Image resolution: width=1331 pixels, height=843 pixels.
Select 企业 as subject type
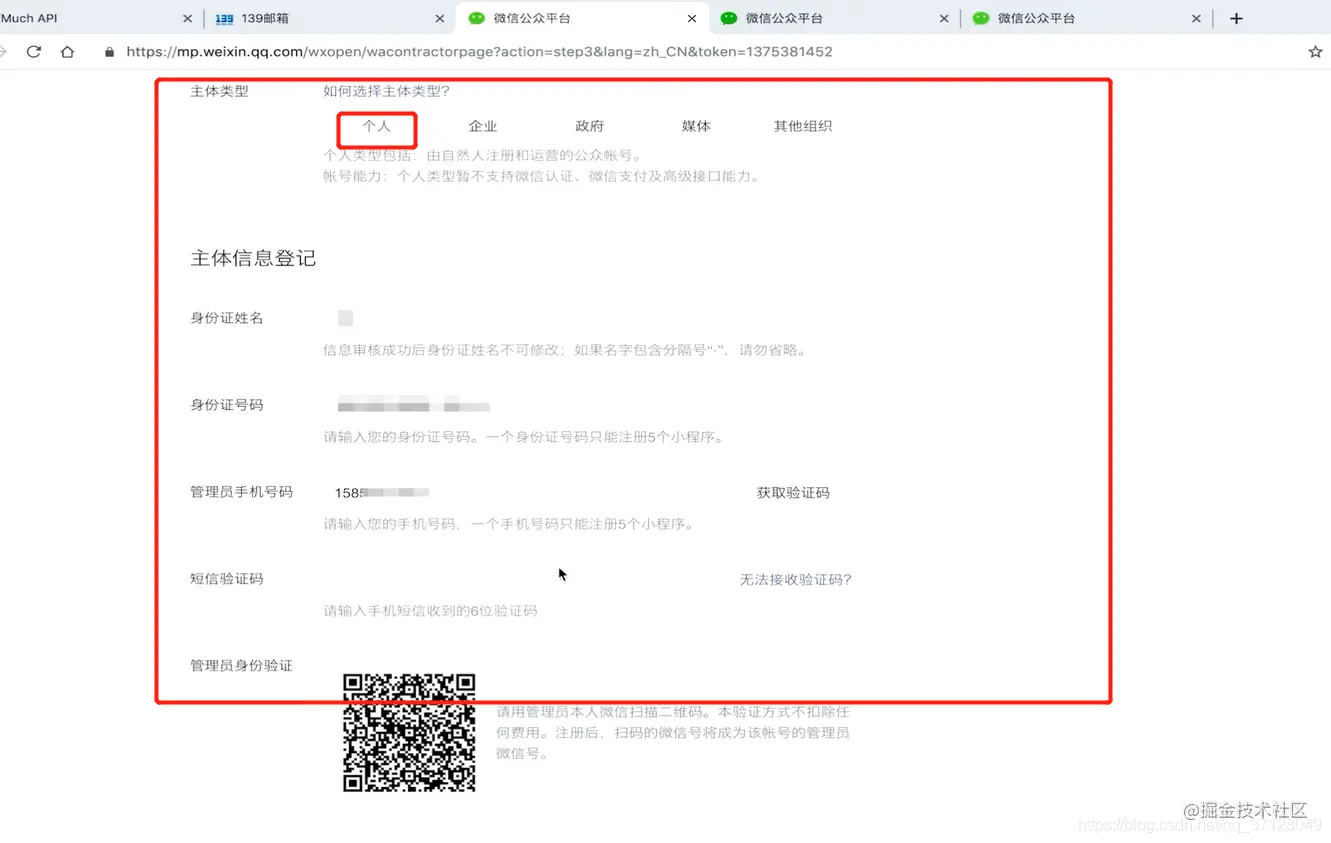tap(483, 127)
